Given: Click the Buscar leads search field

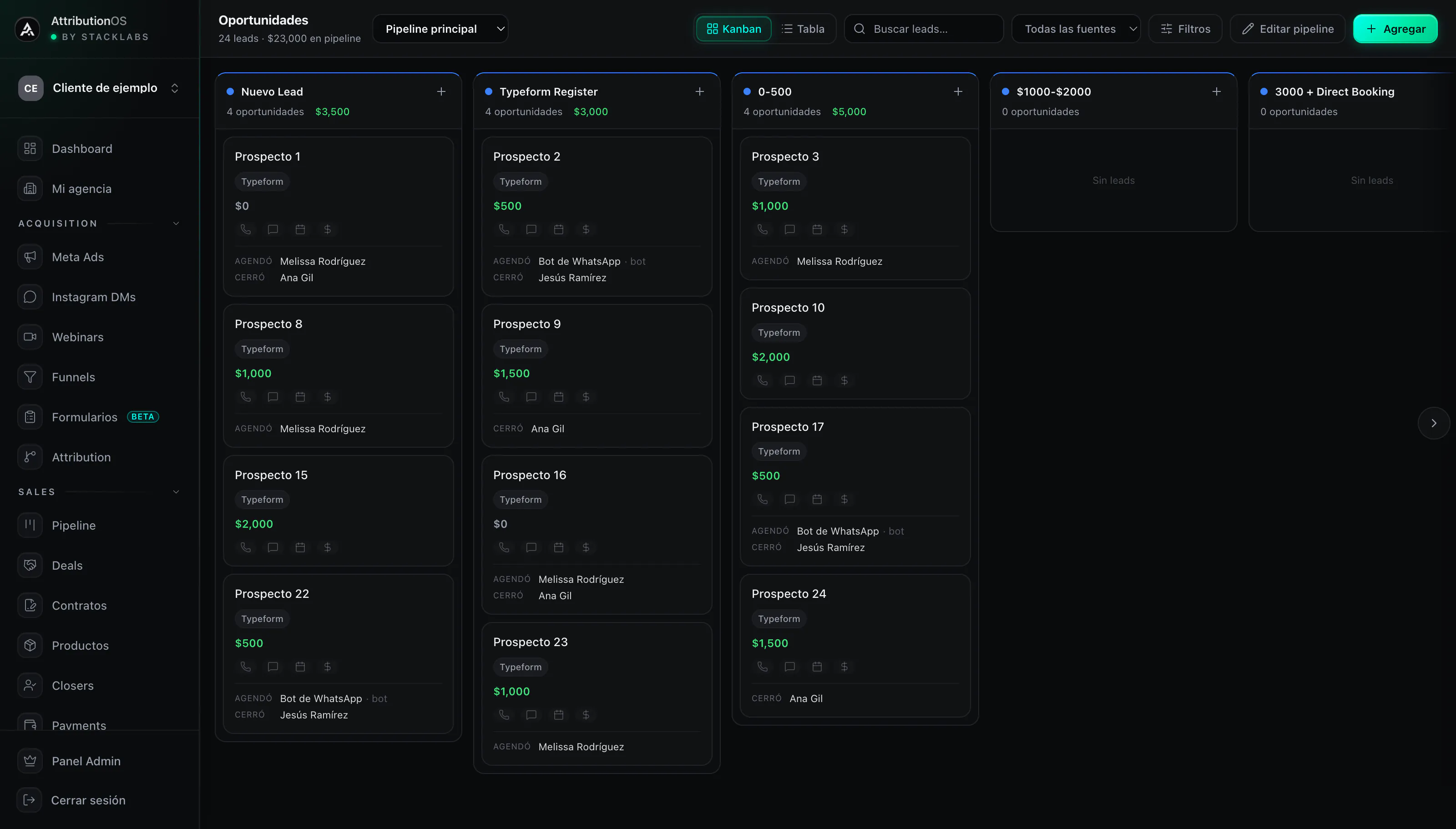Looking at the screenshot, I should pos(923,29).
